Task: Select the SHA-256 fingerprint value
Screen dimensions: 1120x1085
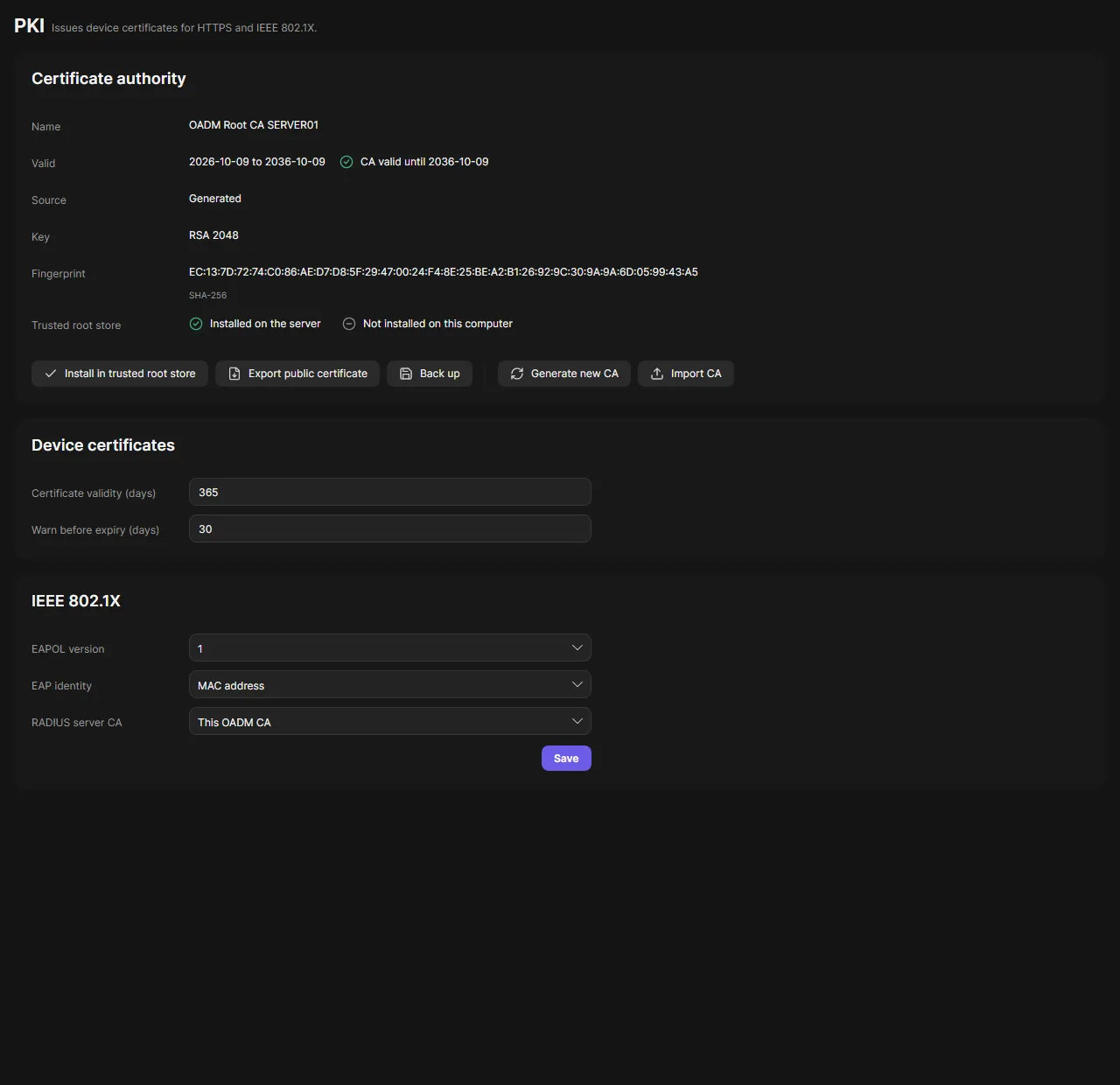Action: point(444,272)
